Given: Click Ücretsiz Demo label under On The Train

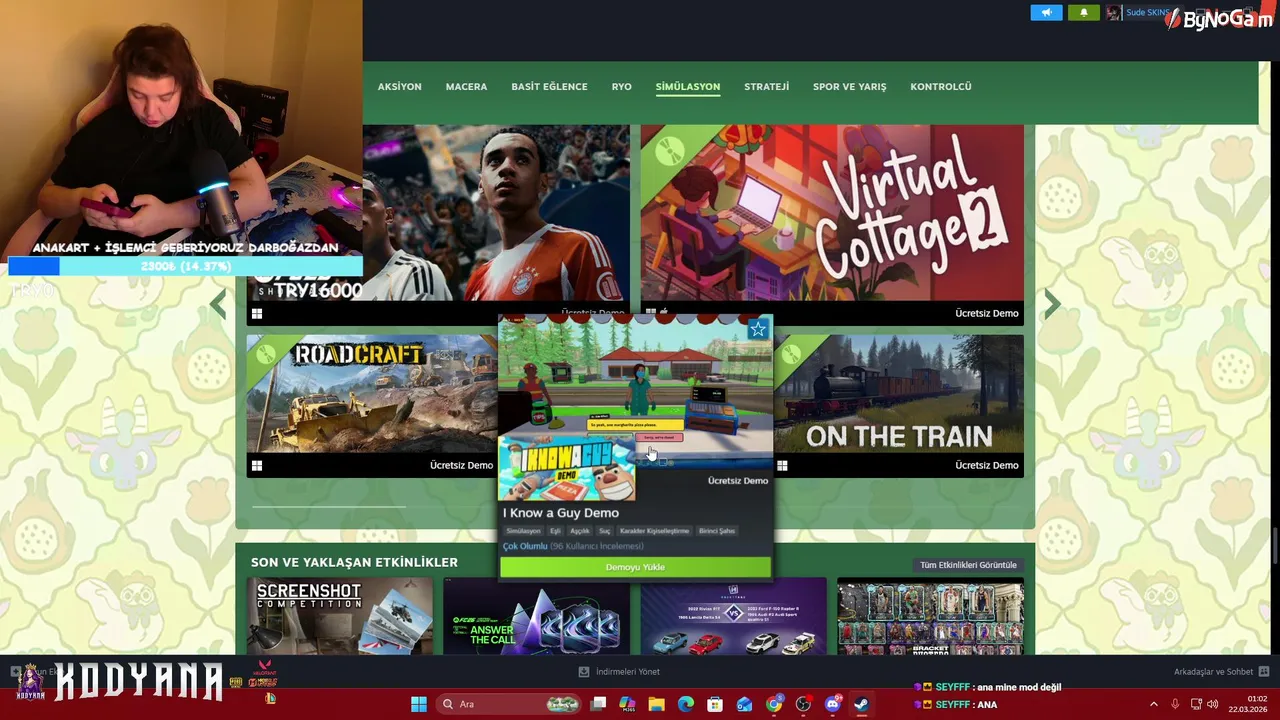Looking at the screenshot, I should [x=986, y=465].
